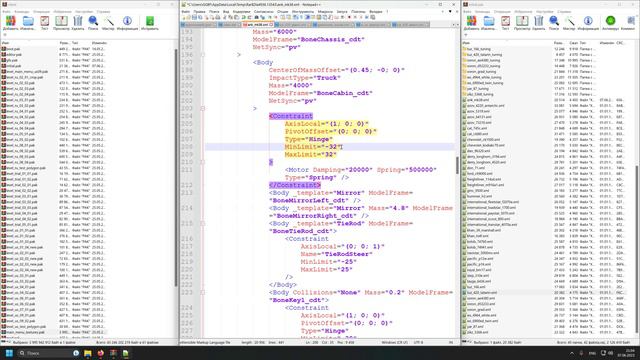Open Синтаксисы menu in Notepad++

point(263,12)
